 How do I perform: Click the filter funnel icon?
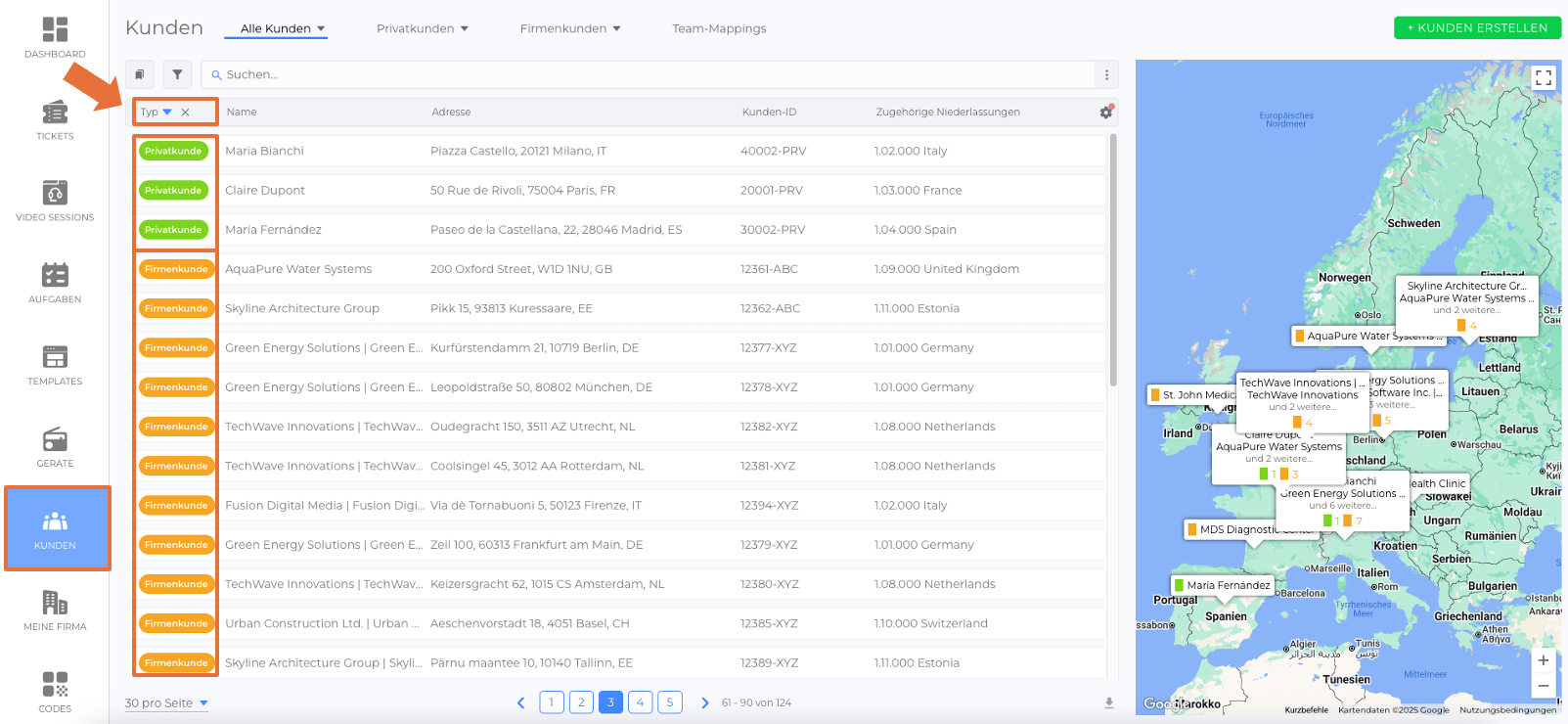177,74
